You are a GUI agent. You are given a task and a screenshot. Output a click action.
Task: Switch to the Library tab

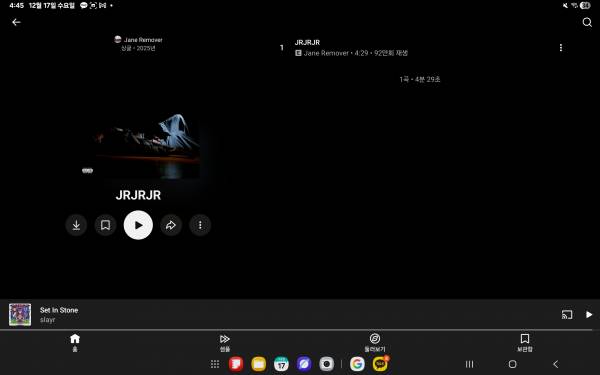point(525,342)
